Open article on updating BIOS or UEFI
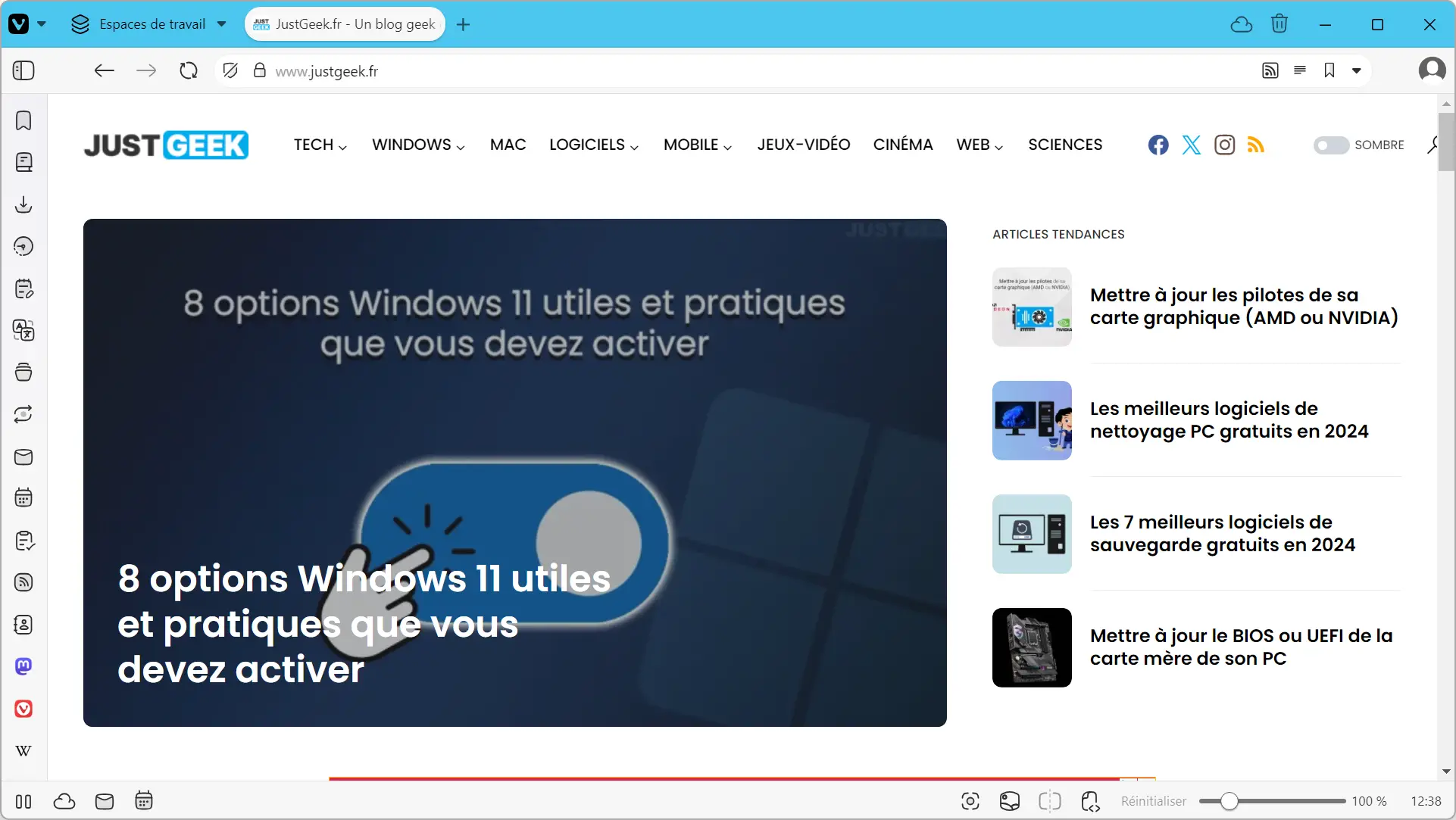Image resolution: width=1456 pixels, height=820 pixels. [1241, 647]
